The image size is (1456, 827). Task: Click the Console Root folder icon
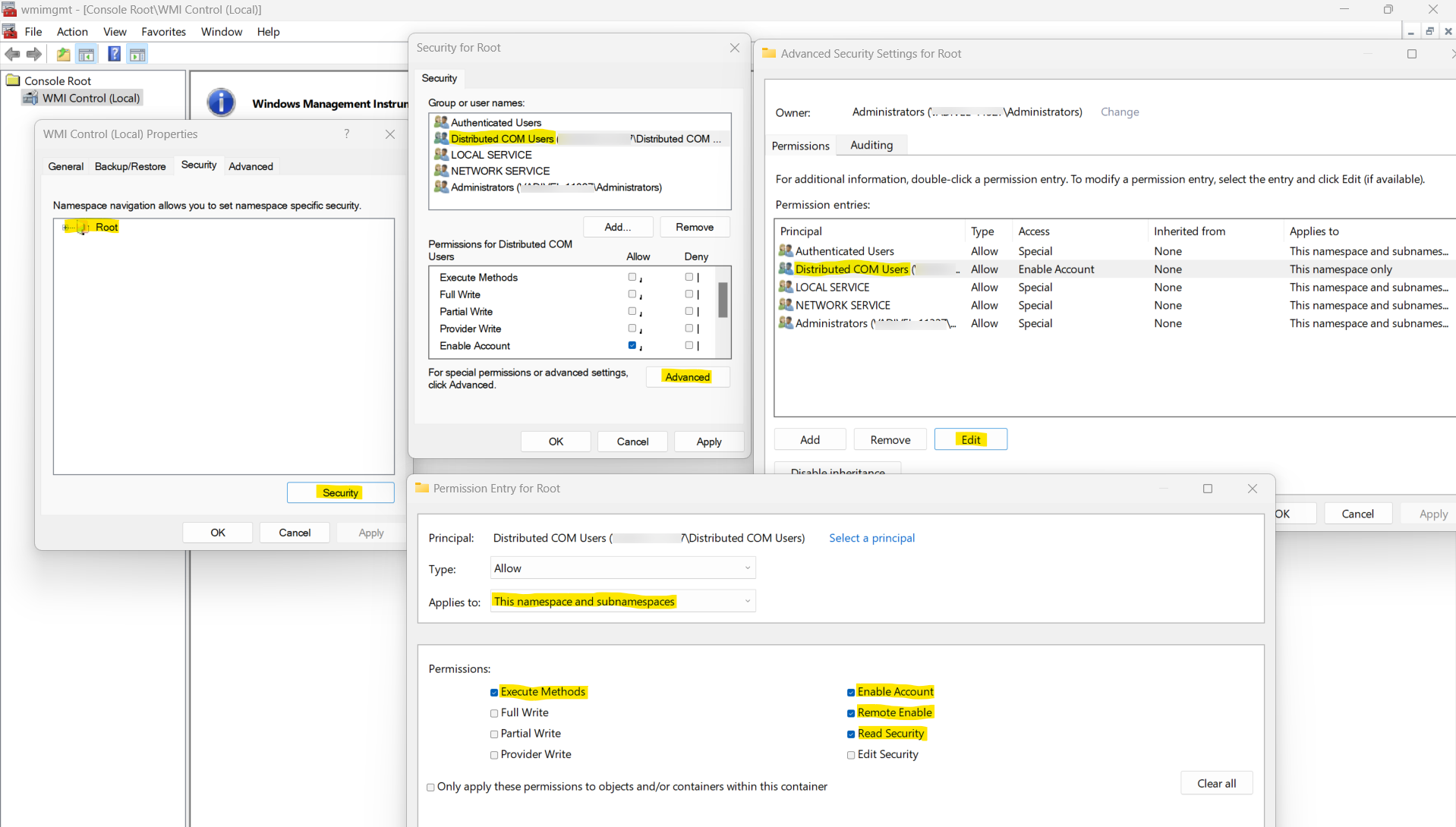coord(13,80)
